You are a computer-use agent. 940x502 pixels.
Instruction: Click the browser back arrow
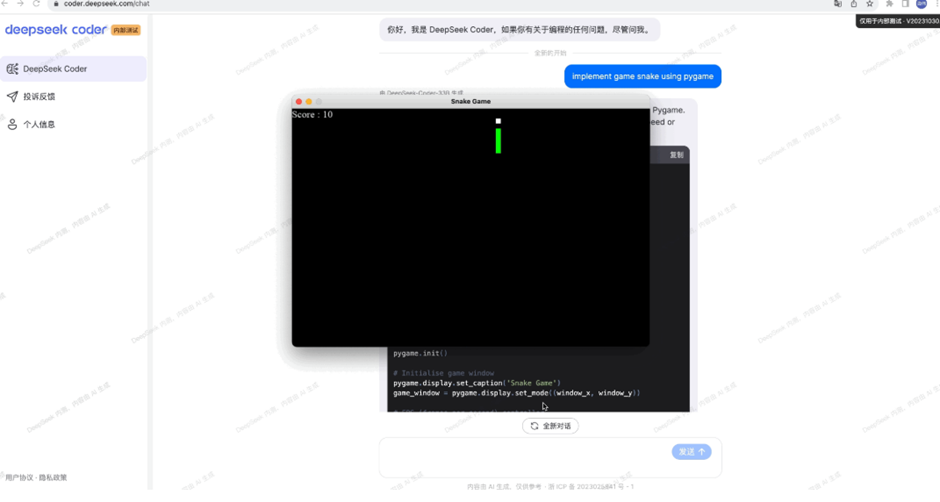point(5,4)
